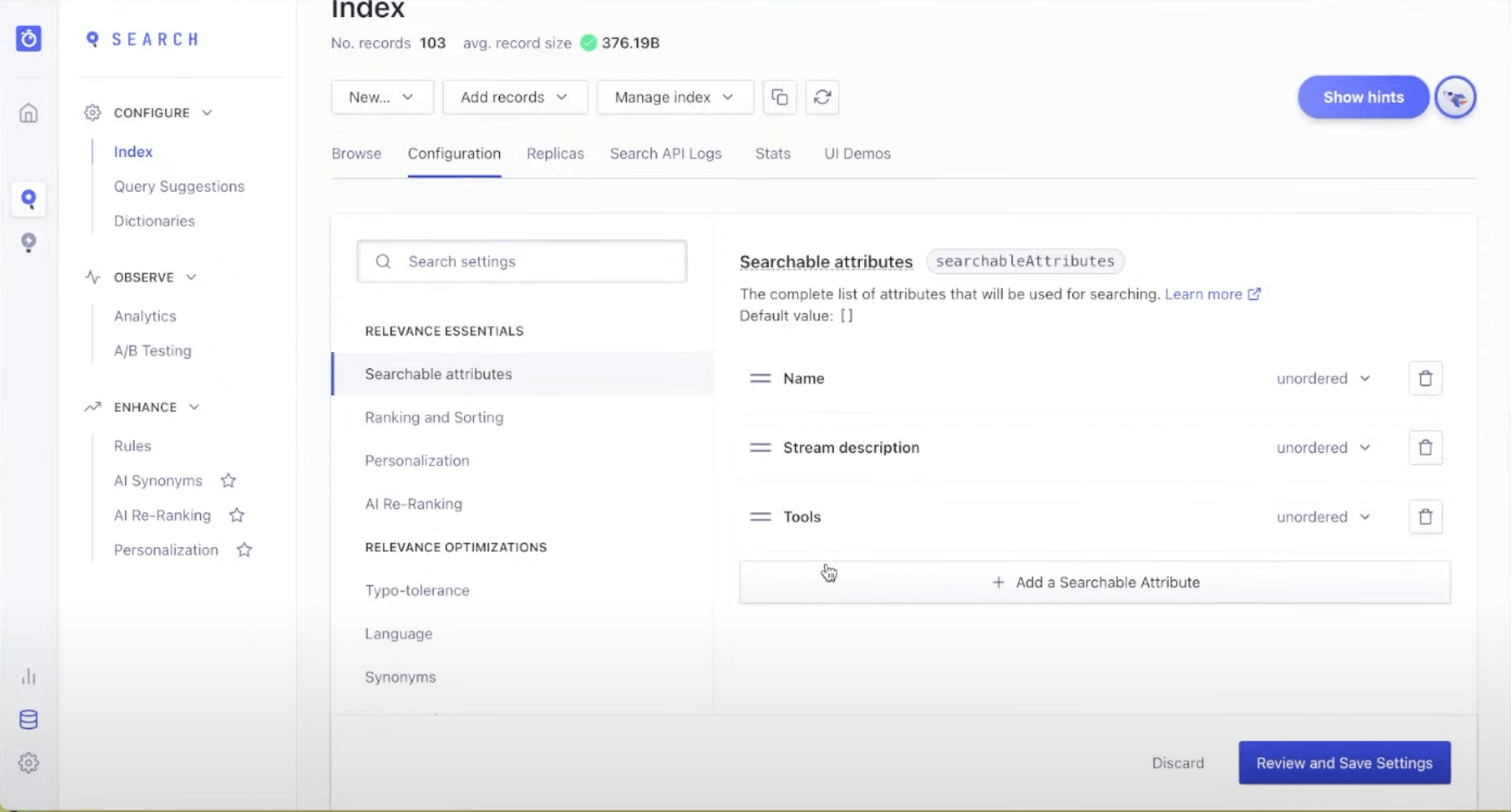1511x812 pixels.
Task: Open the Settings gear icon in sidebar
Action: click(x=28, y=762)
